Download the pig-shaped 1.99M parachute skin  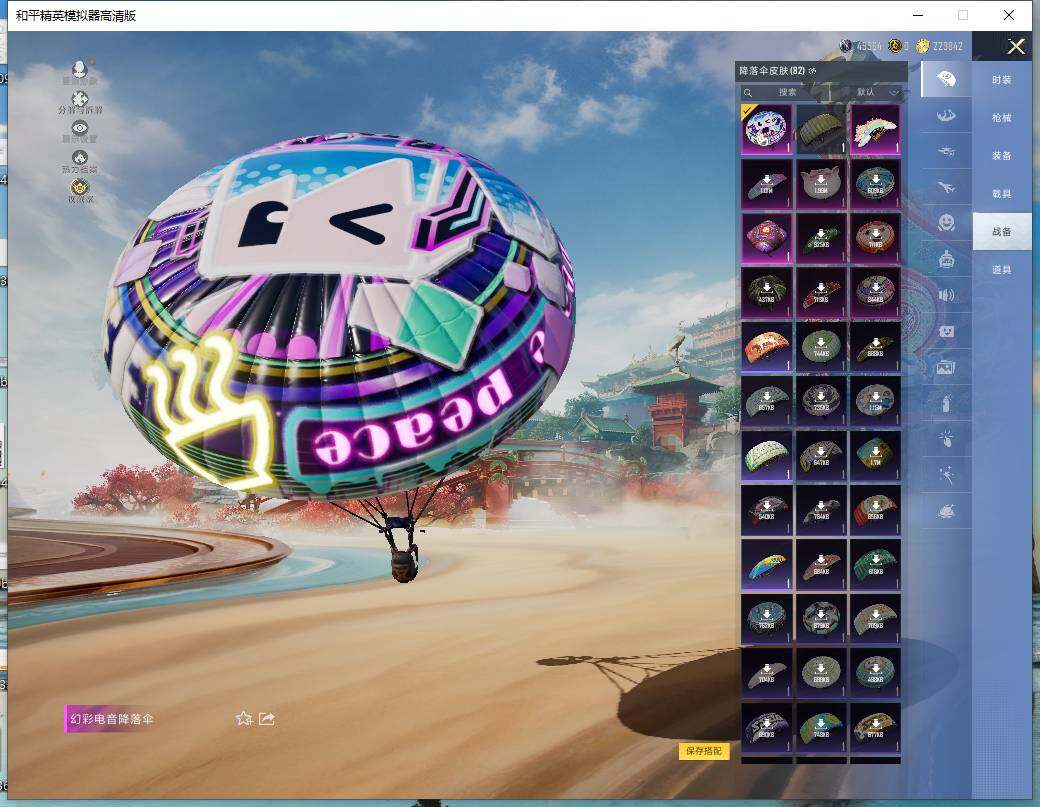820,184
